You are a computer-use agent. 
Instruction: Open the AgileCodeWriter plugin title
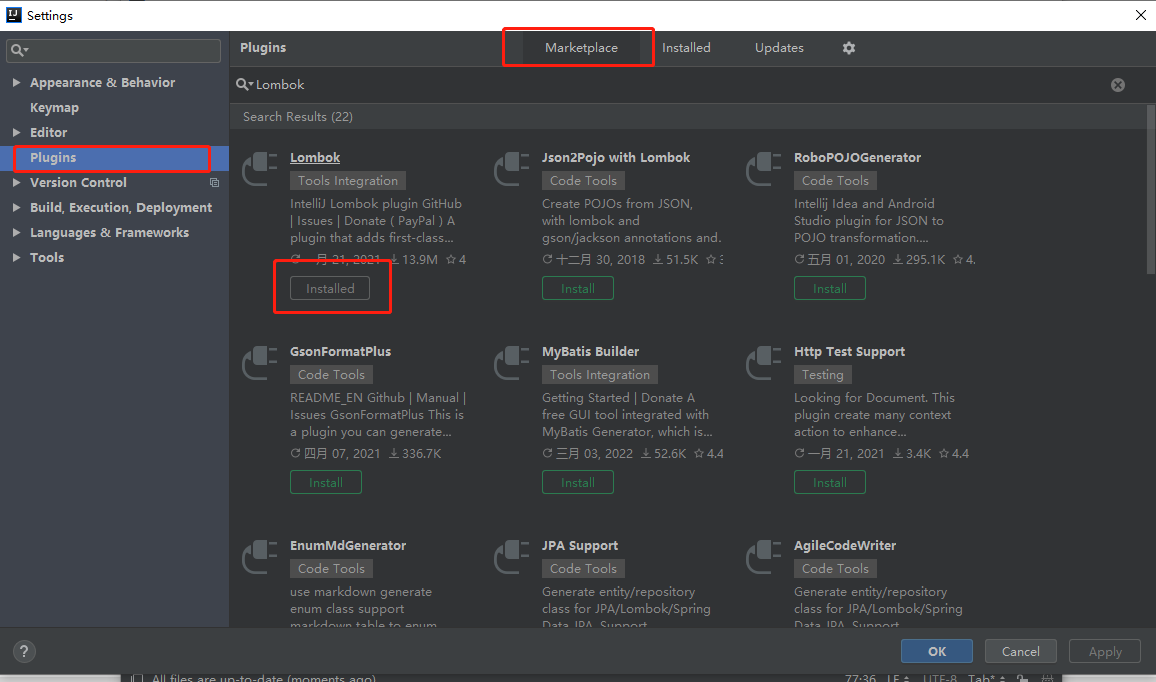click(x=845, y=546)
